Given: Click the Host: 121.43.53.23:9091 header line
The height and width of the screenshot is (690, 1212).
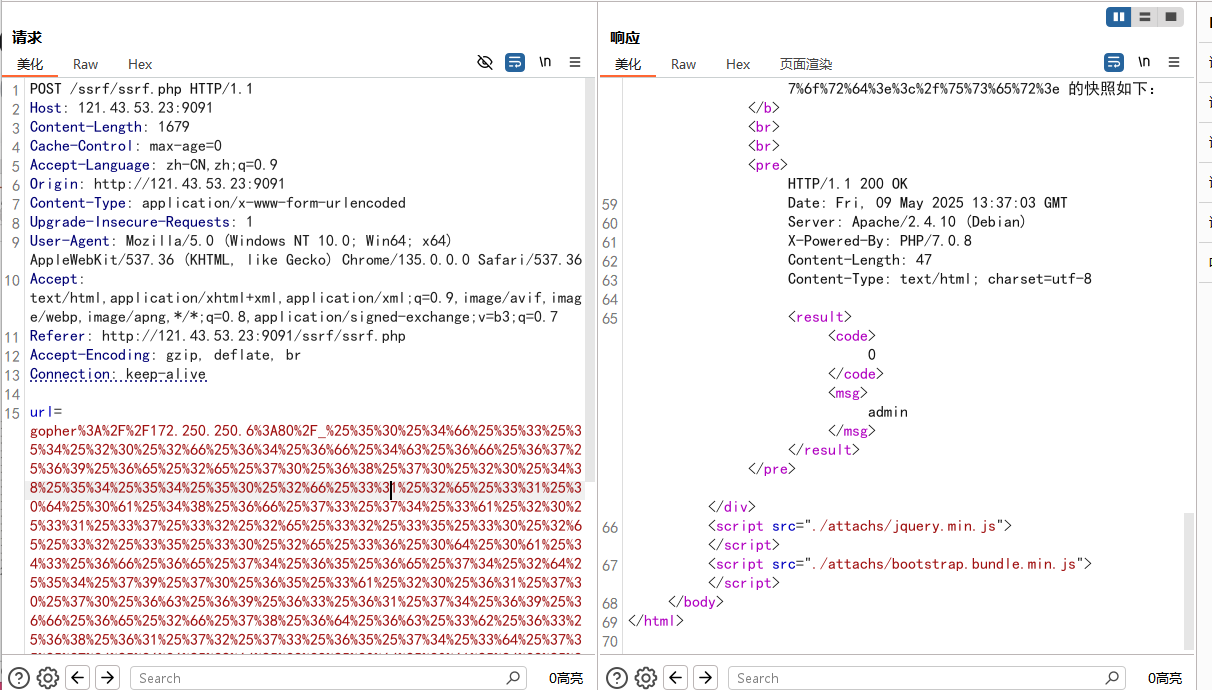Looking at the screenshot, I should pos(121,108).
